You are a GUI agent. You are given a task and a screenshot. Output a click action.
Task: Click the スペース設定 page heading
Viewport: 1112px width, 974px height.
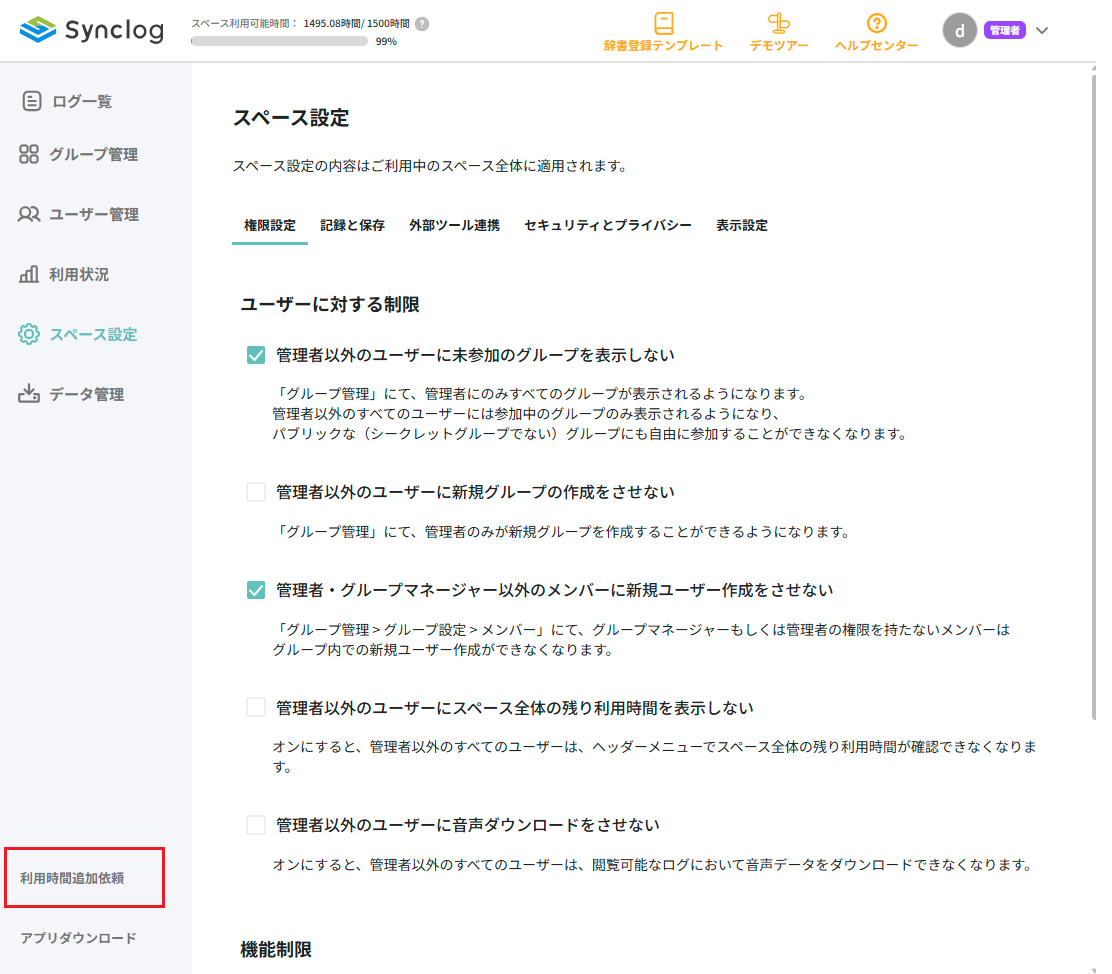click(291, 118)
